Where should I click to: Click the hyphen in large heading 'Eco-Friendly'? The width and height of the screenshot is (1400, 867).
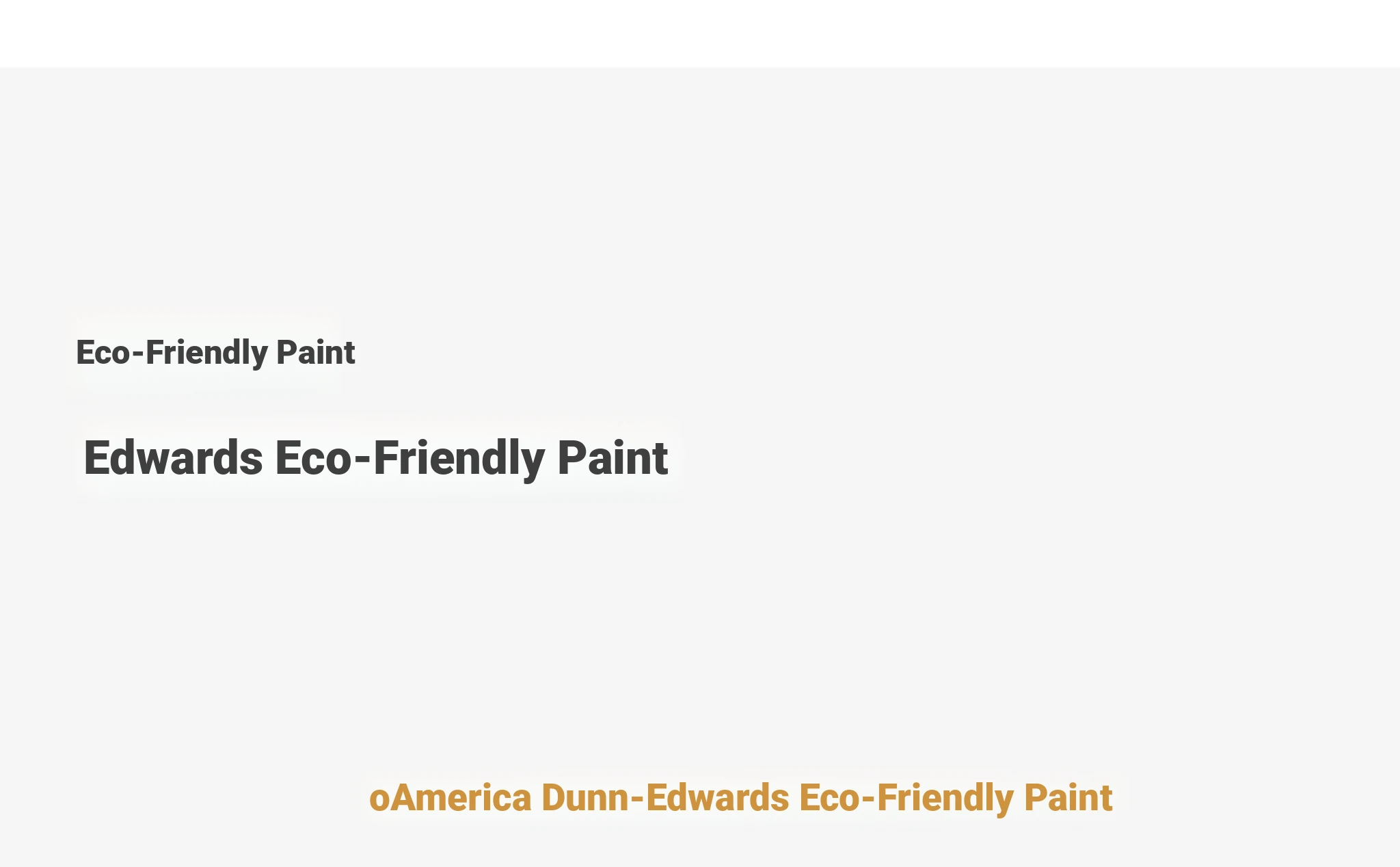pyautogui.click(x=362, y=459)
